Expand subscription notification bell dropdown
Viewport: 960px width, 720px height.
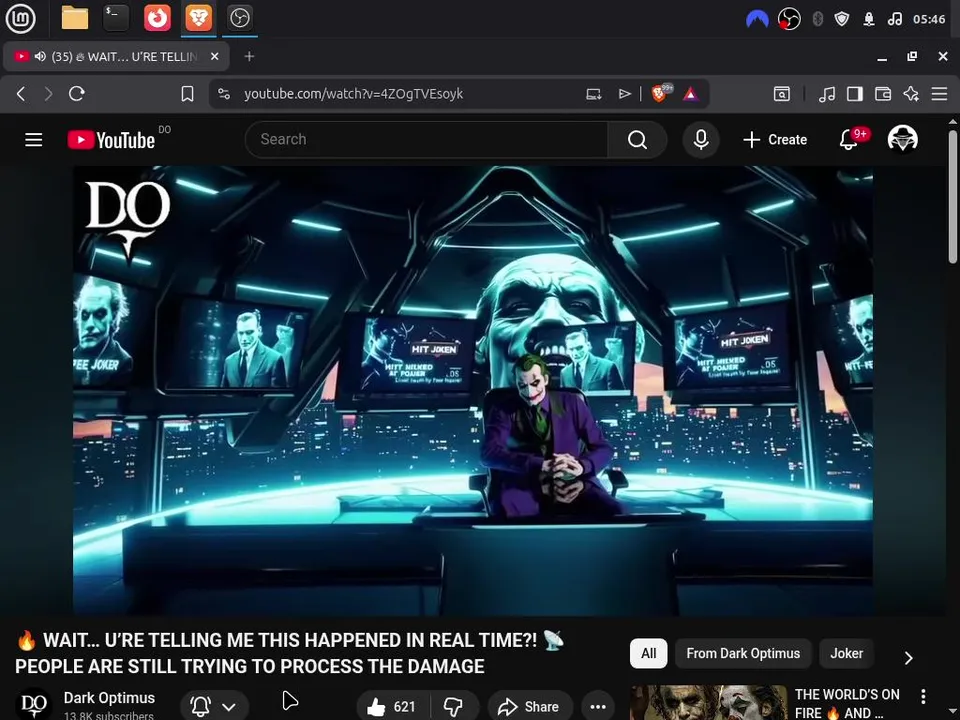[x=214, y=707]
